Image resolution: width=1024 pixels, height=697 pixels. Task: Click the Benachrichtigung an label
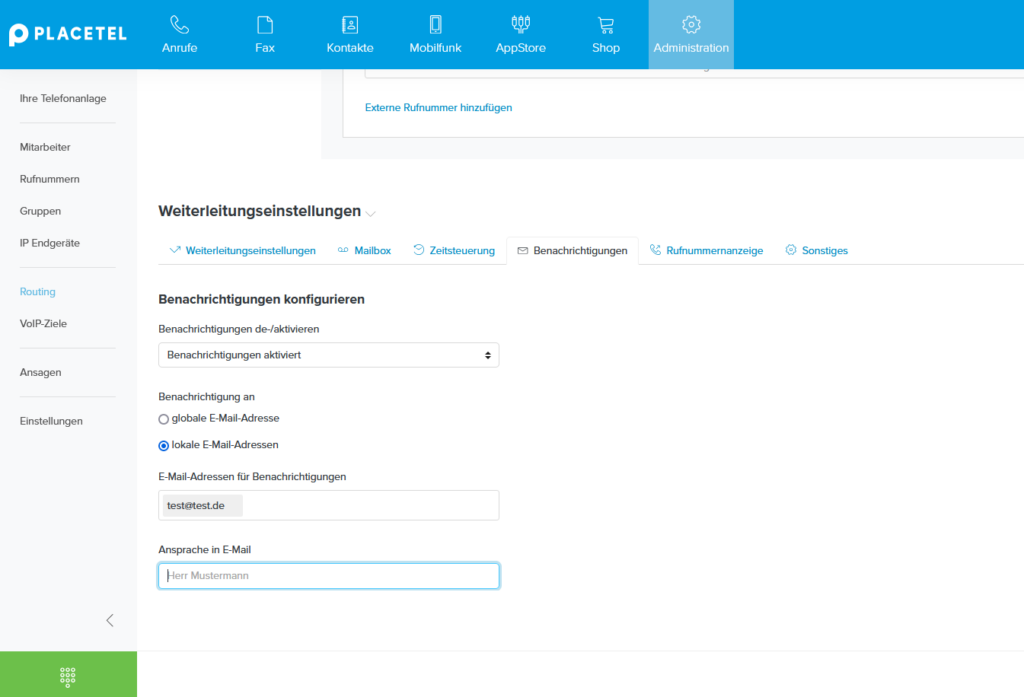pyautogui.click(x=206, y=397)
